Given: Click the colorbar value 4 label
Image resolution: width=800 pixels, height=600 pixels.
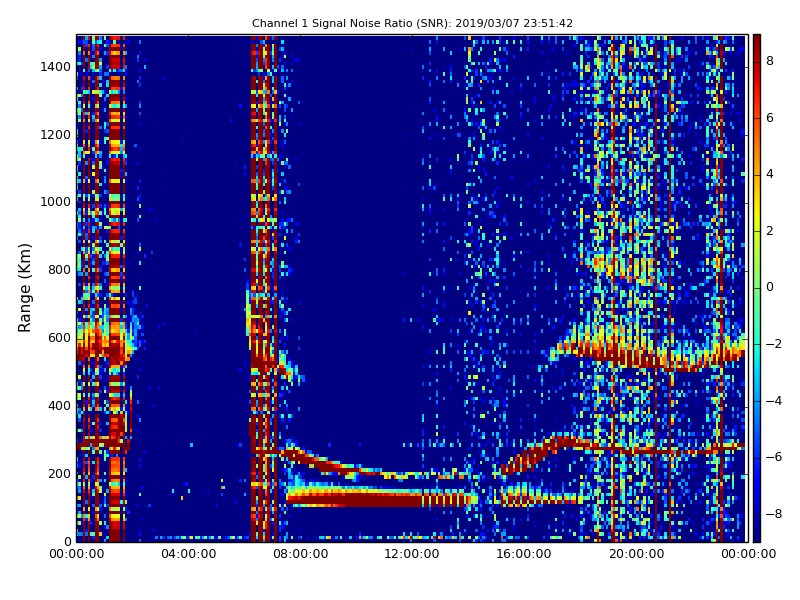Looking at the screenshot, I should (770, 174).
